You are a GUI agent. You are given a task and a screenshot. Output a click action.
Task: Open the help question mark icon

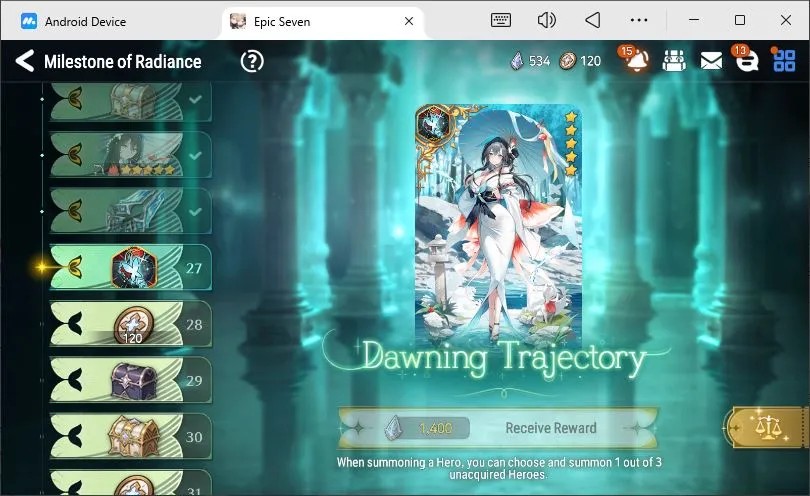tap(252, 61)
